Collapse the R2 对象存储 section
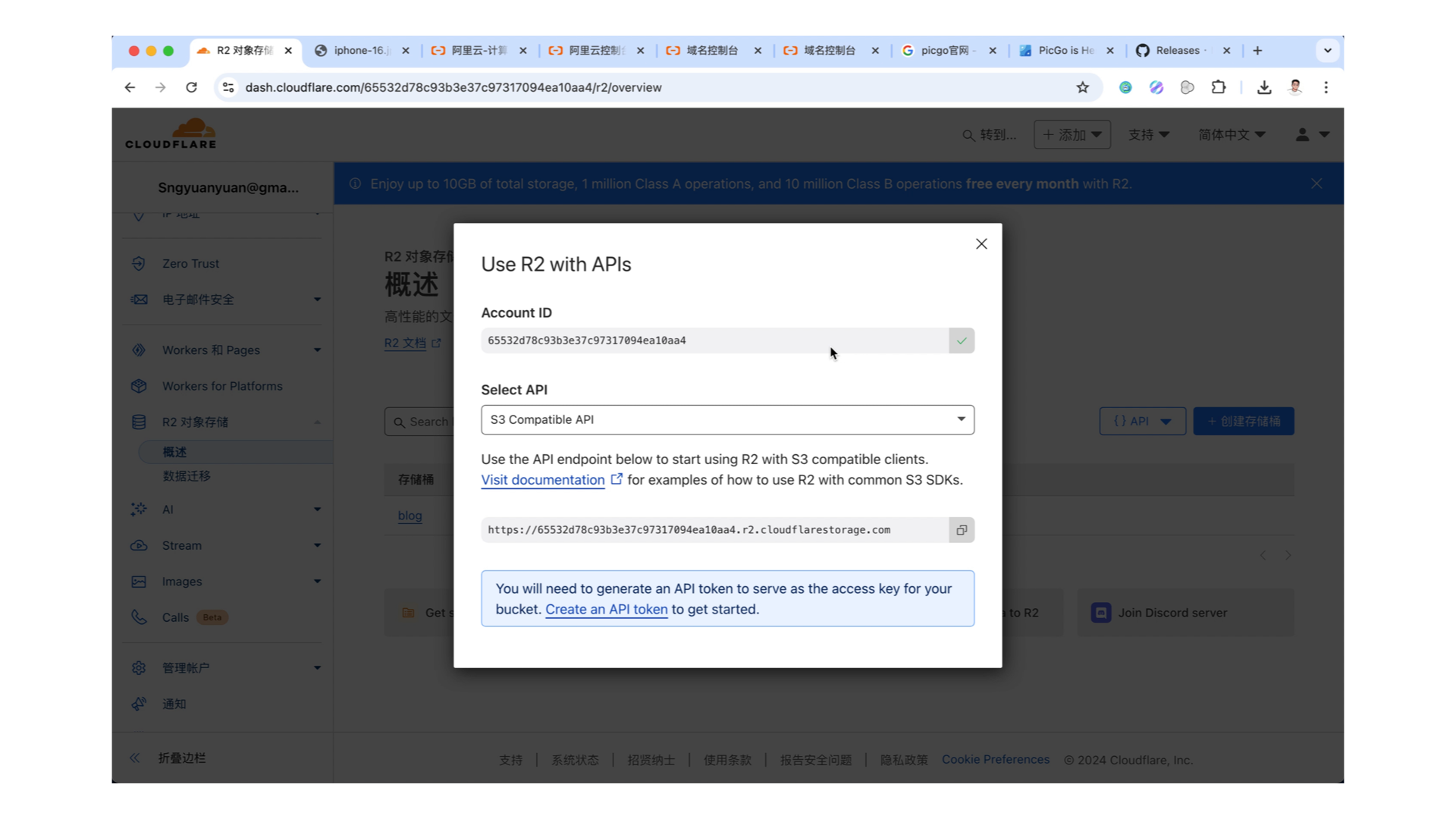This screenshot has width=1456, height=819. 318,422
